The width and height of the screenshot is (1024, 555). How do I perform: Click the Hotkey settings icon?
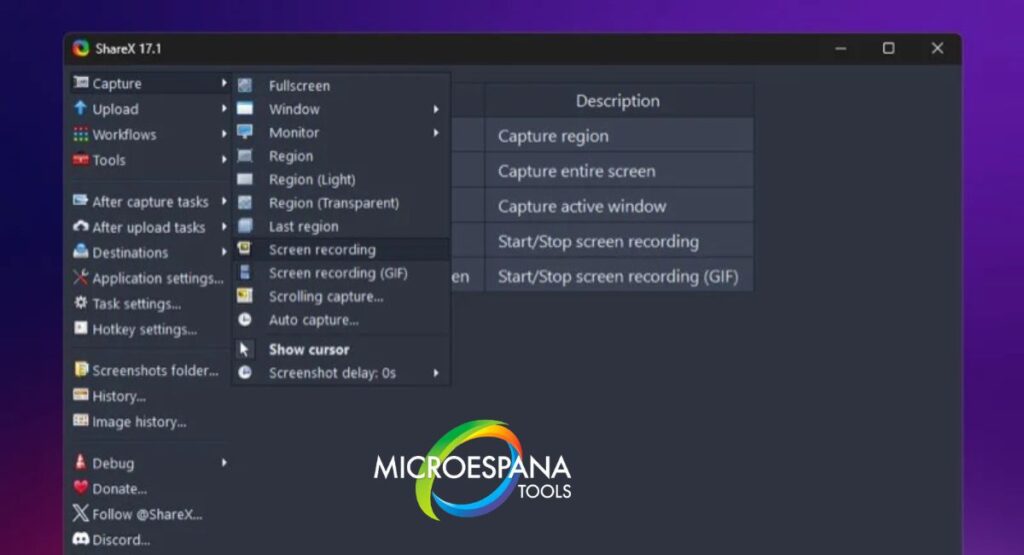coord(80,328)
